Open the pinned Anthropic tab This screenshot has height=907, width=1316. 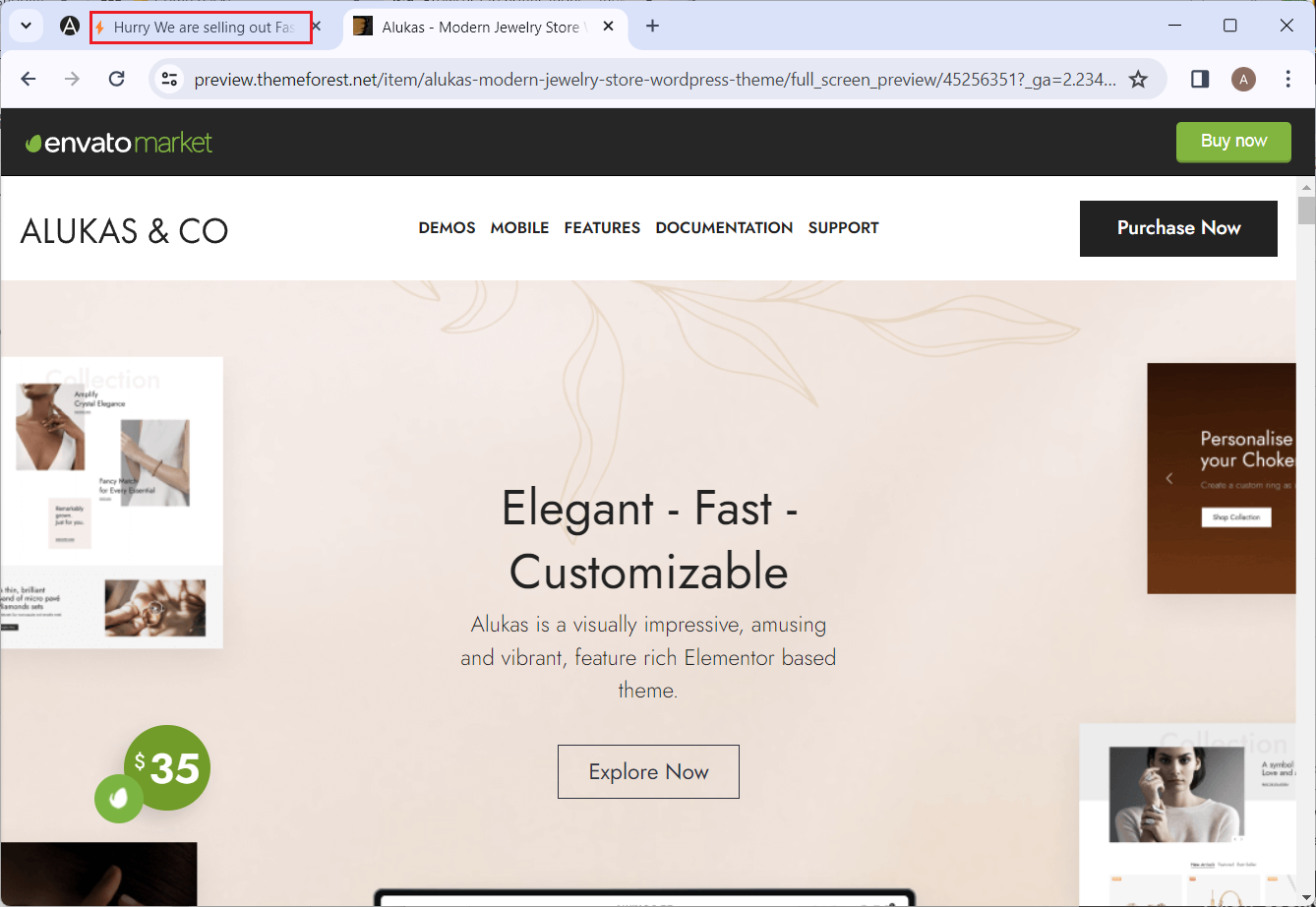70,27
